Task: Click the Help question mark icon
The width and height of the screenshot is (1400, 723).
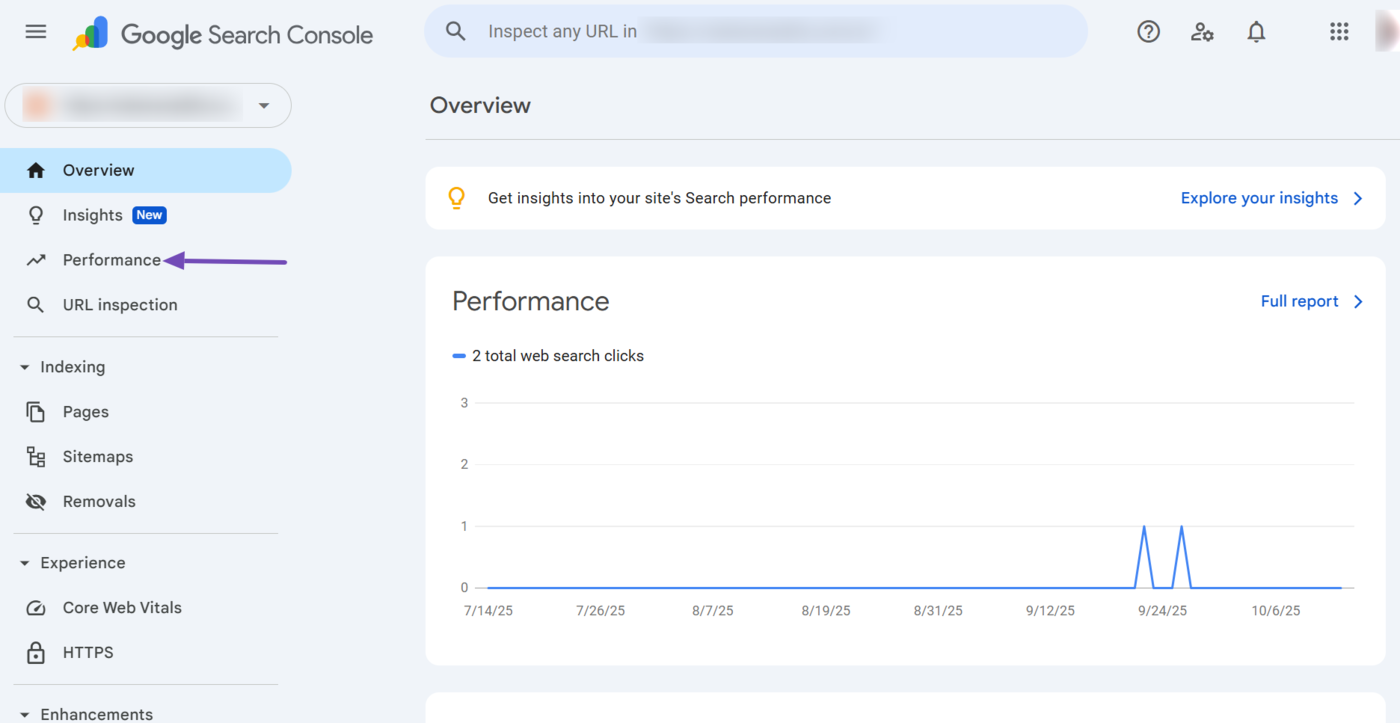Action: click(x=1148, y=32)
